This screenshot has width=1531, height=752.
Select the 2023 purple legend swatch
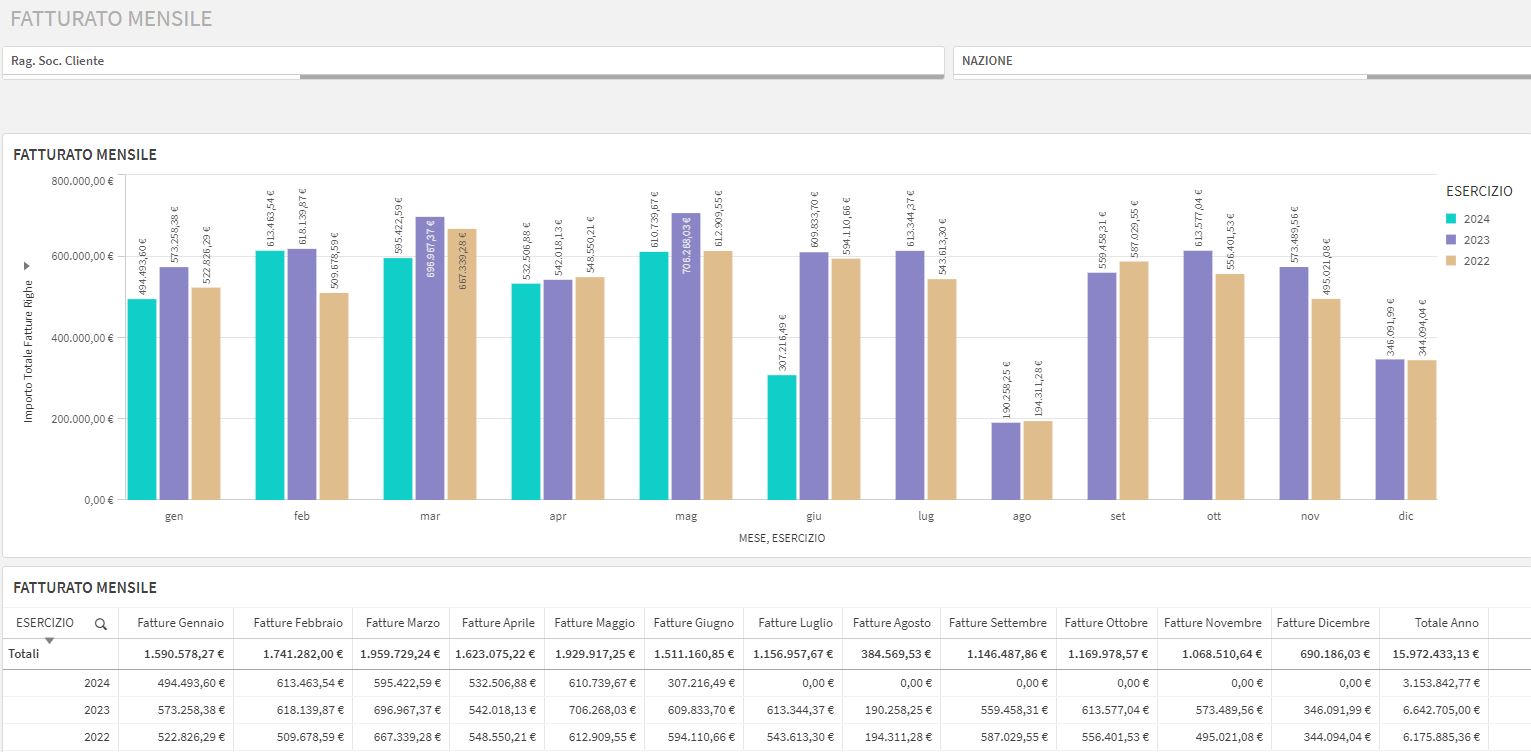point(1451,240)
